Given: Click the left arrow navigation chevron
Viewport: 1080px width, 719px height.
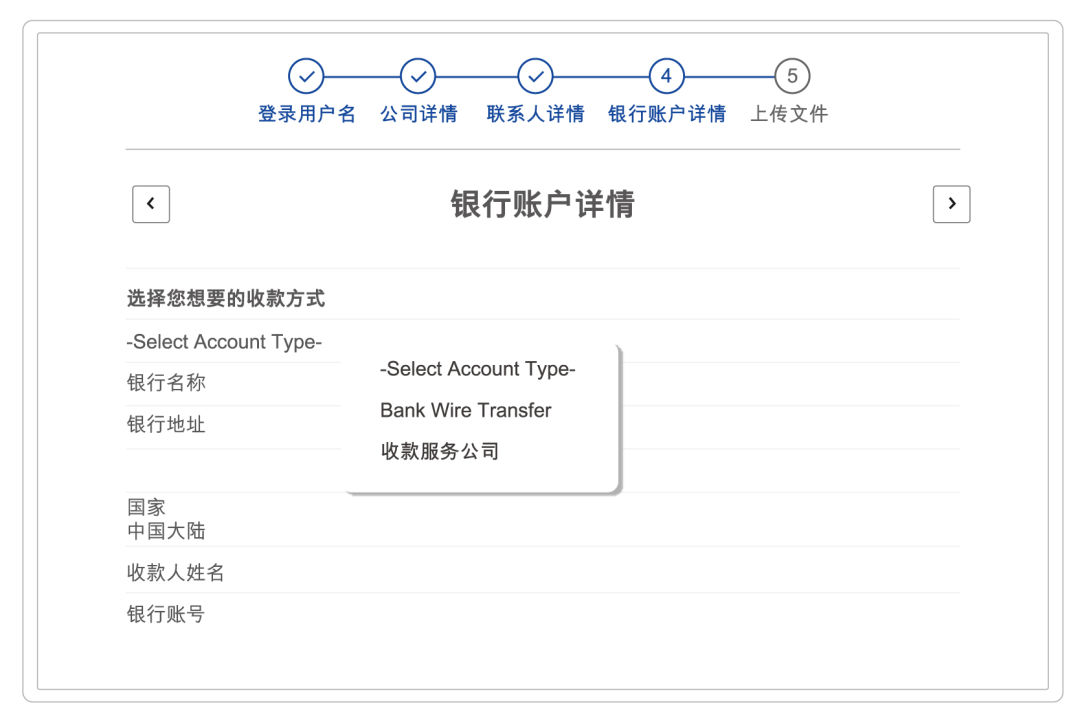Looking at the screenshot, I should [x=151, y=204].
